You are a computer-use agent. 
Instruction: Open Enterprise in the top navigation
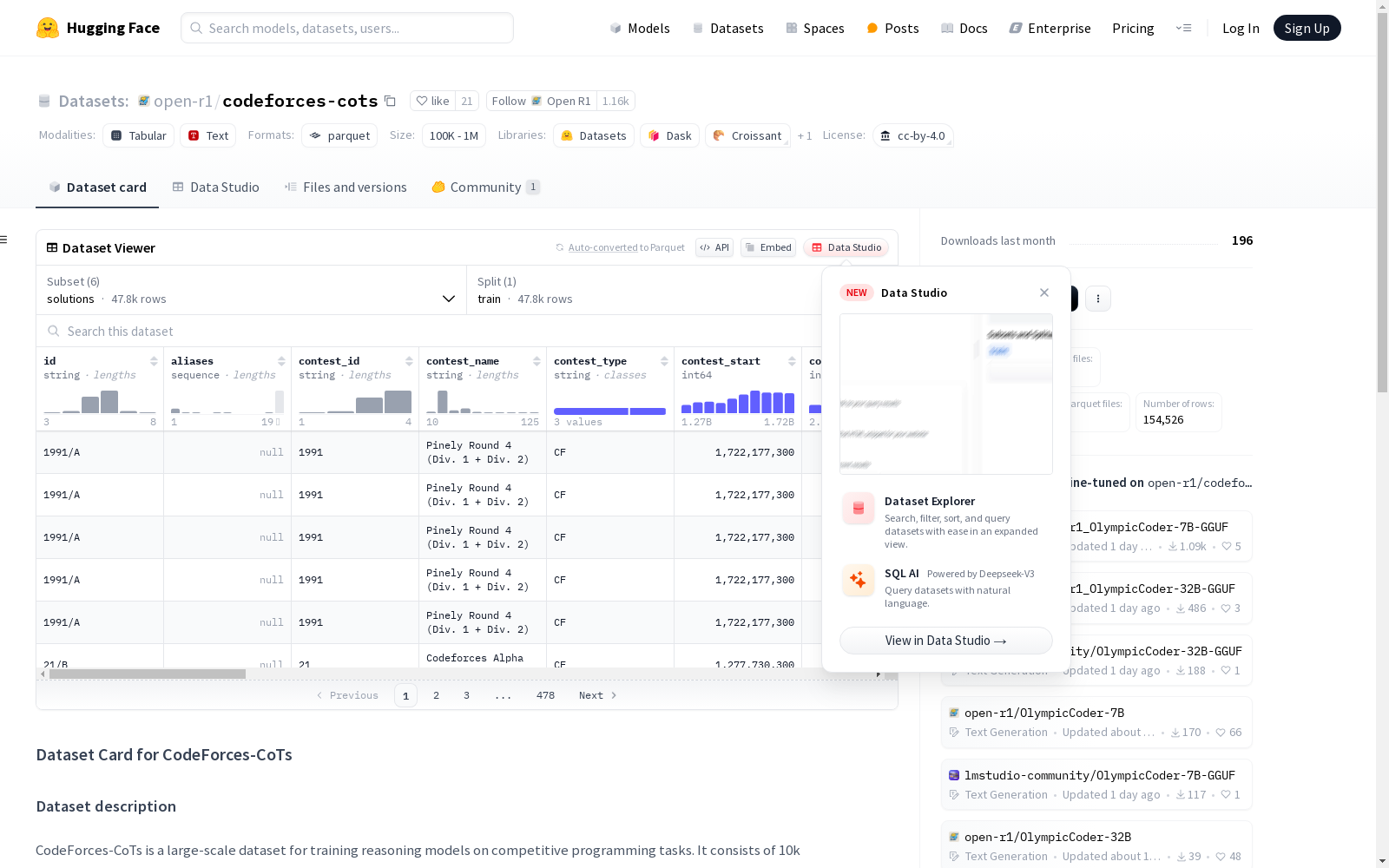coord(1050,28)
